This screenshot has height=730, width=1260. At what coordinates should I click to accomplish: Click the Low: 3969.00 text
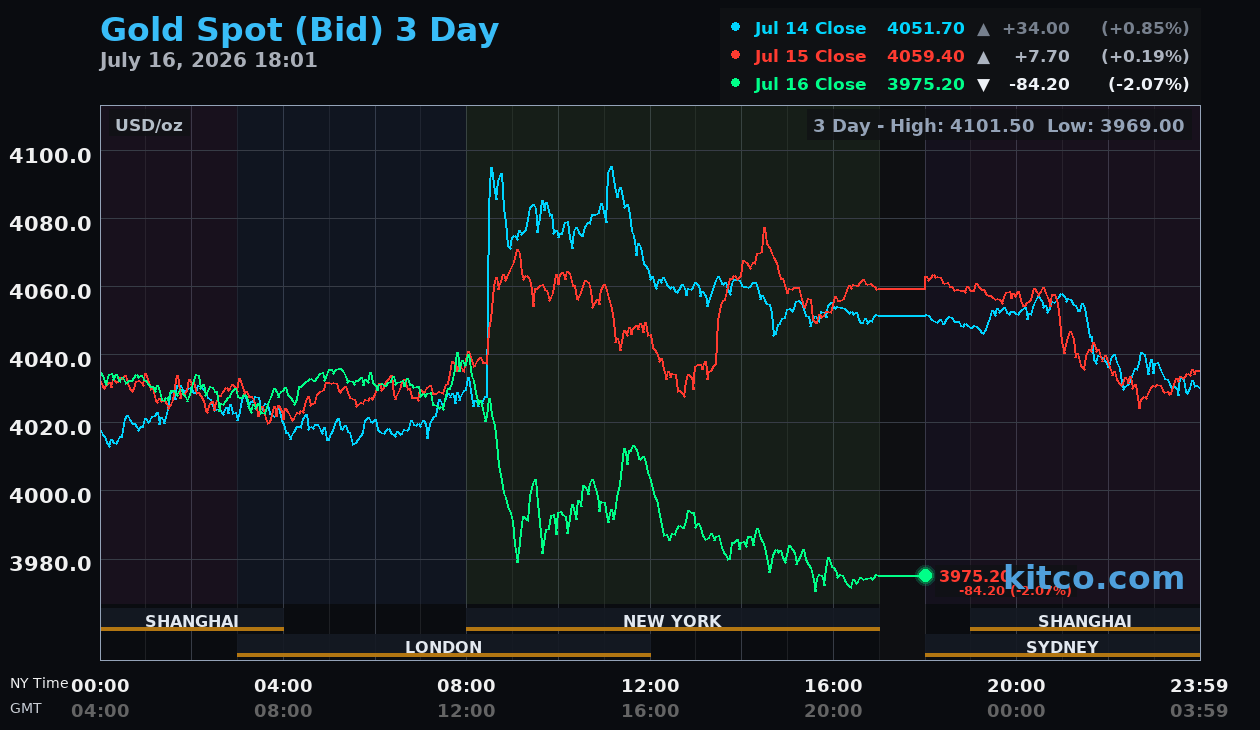point(1116,126)
